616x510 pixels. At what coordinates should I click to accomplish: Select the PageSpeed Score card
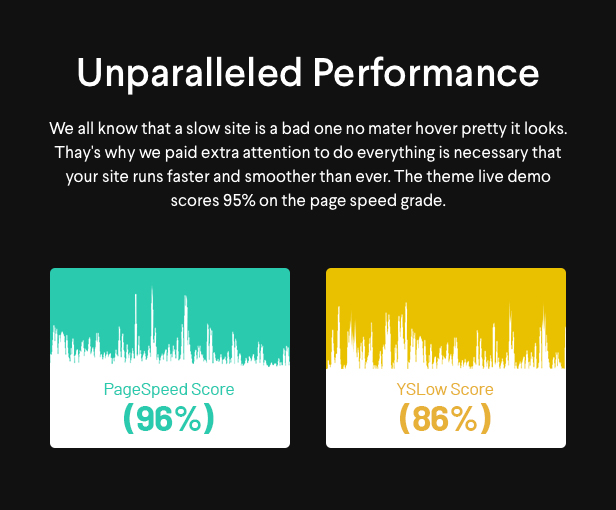click(170, 358)
